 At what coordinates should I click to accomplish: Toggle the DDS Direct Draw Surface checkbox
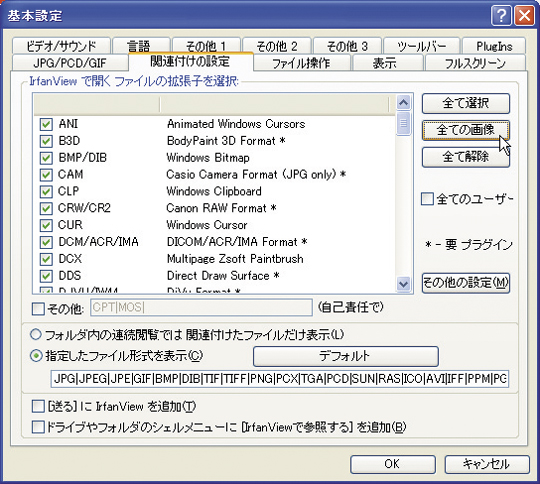(46, 276)
